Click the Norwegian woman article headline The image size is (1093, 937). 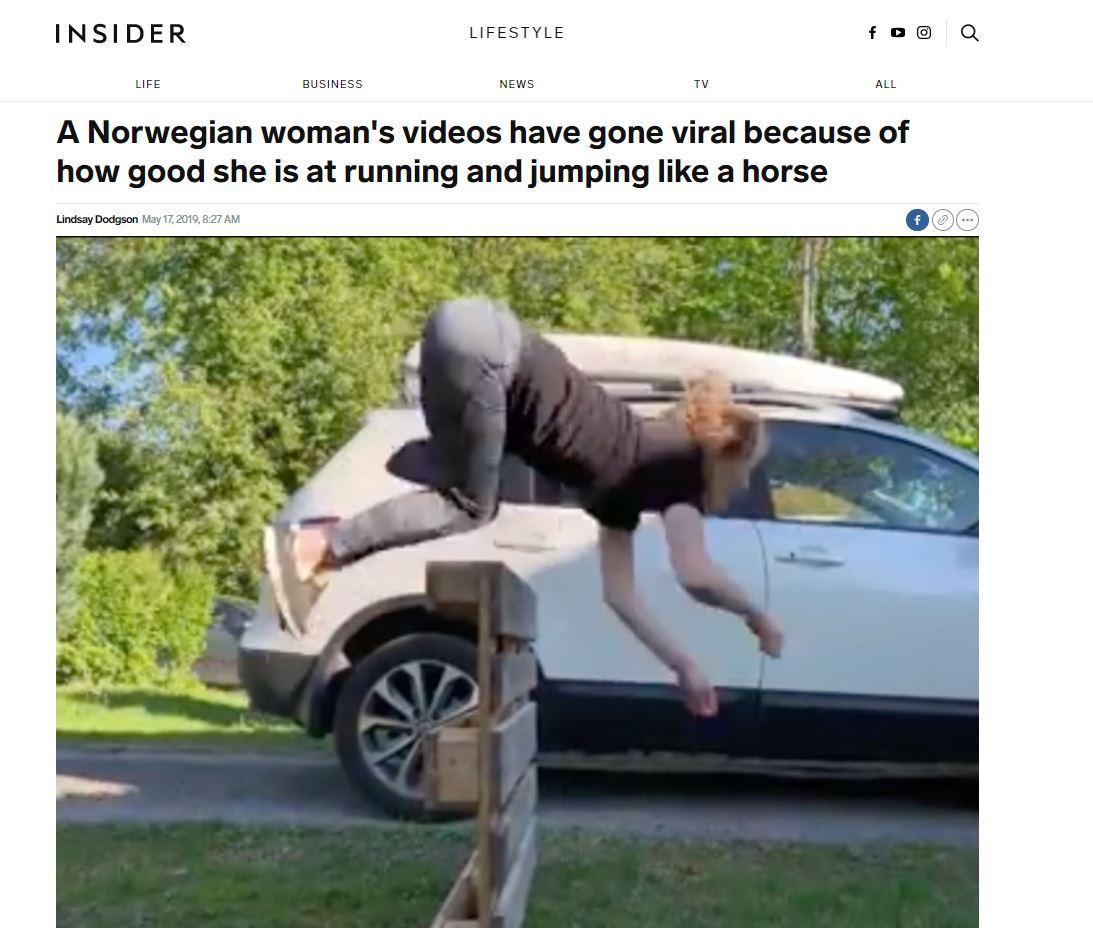482,151
